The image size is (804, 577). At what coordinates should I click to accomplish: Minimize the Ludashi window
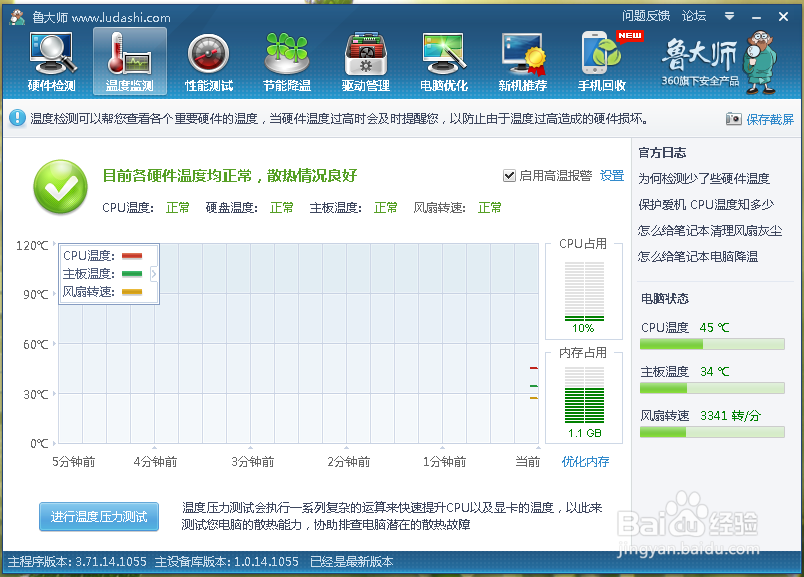click(756, 17)
